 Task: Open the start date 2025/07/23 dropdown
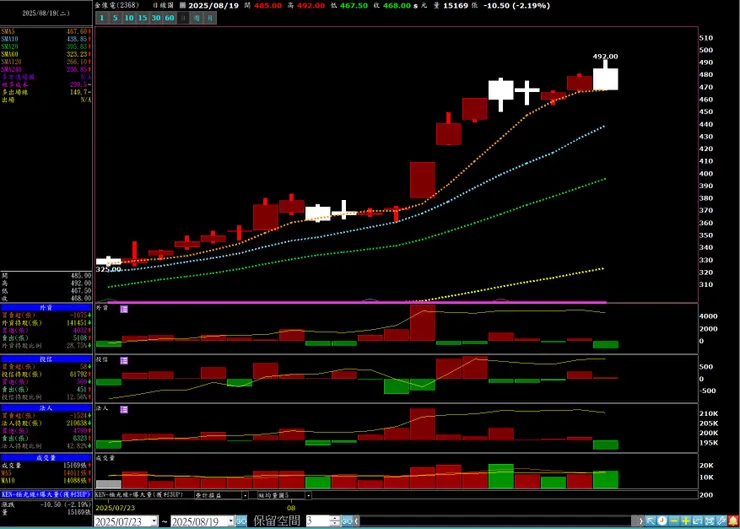[x=154, y=521]
